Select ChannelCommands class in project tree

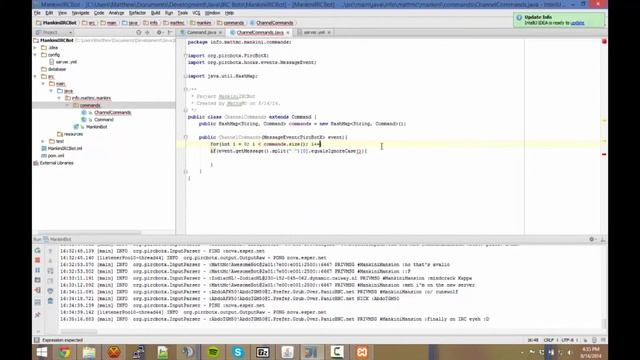112,113
